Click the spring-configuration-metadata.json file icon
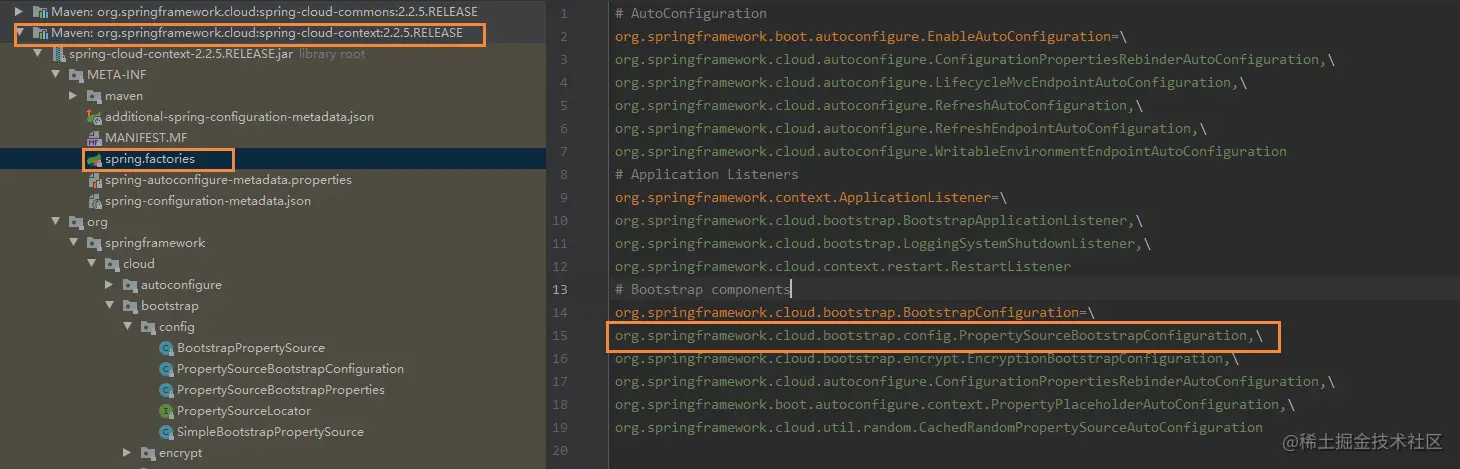The width and height of the screenshot is (1460, 469). coord(95,201)
